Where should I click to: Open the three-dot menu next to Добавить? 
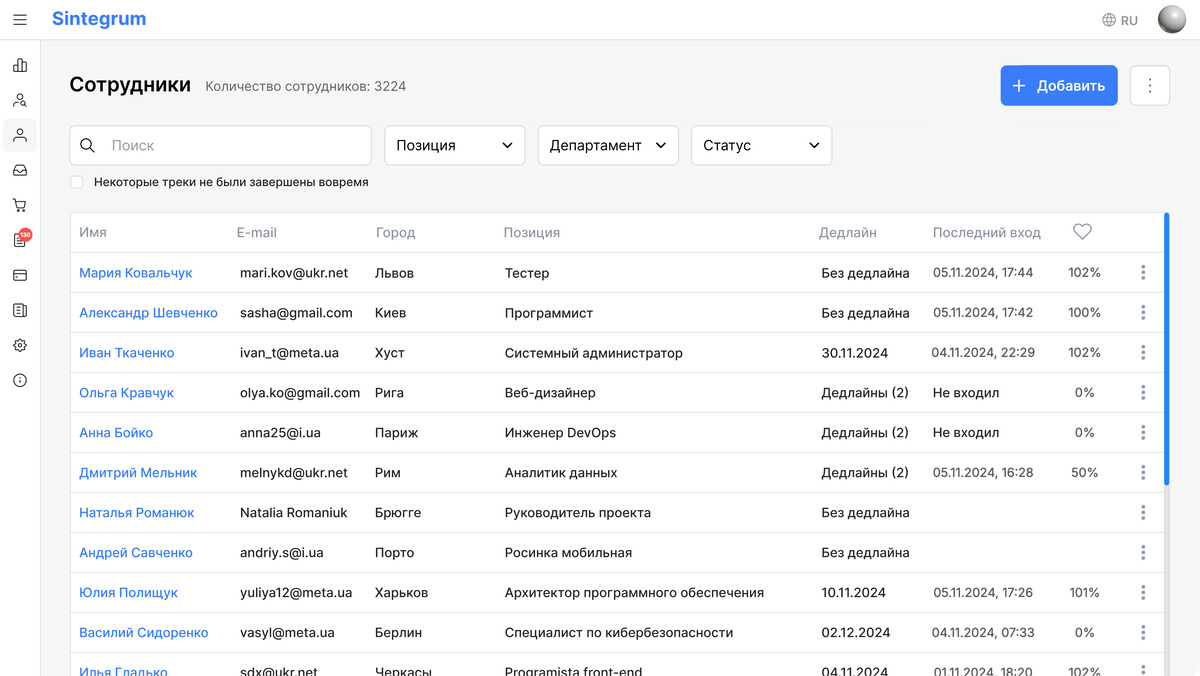point(1150,86)
